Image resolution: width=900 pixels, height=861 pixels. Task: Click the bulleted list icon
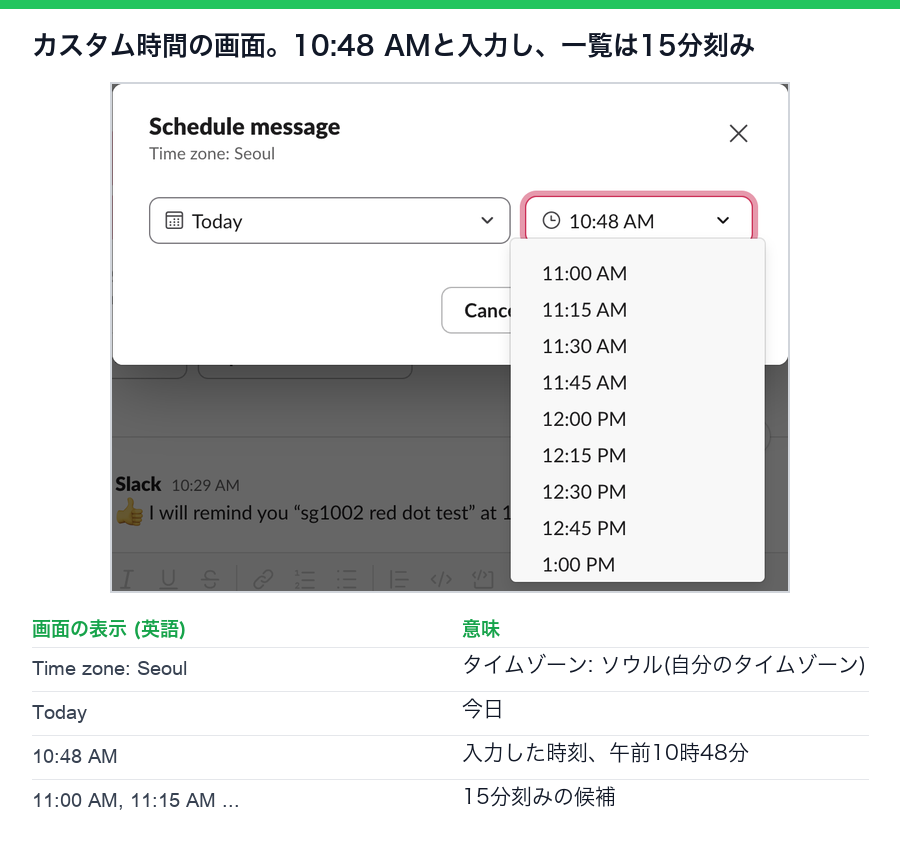pyautogui.click(x=347, y=579)
